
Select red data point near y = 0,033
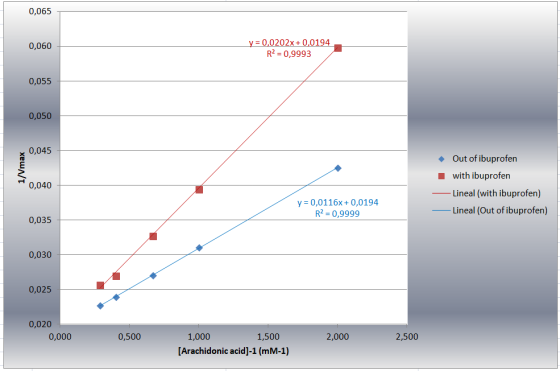pyautogui.click(x=153, y=236)
